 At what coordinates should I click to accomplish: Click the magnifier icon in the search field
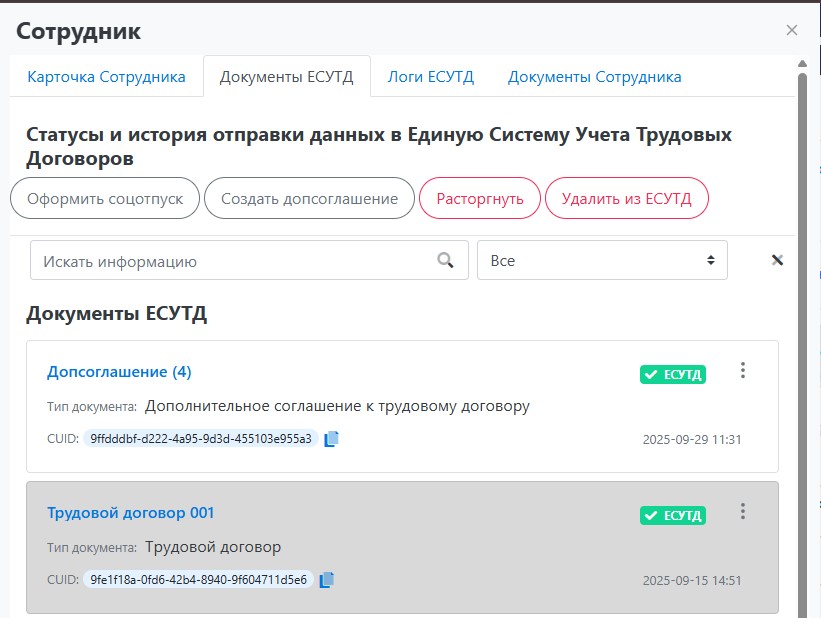pyautogui.click(x=446, y=261)
